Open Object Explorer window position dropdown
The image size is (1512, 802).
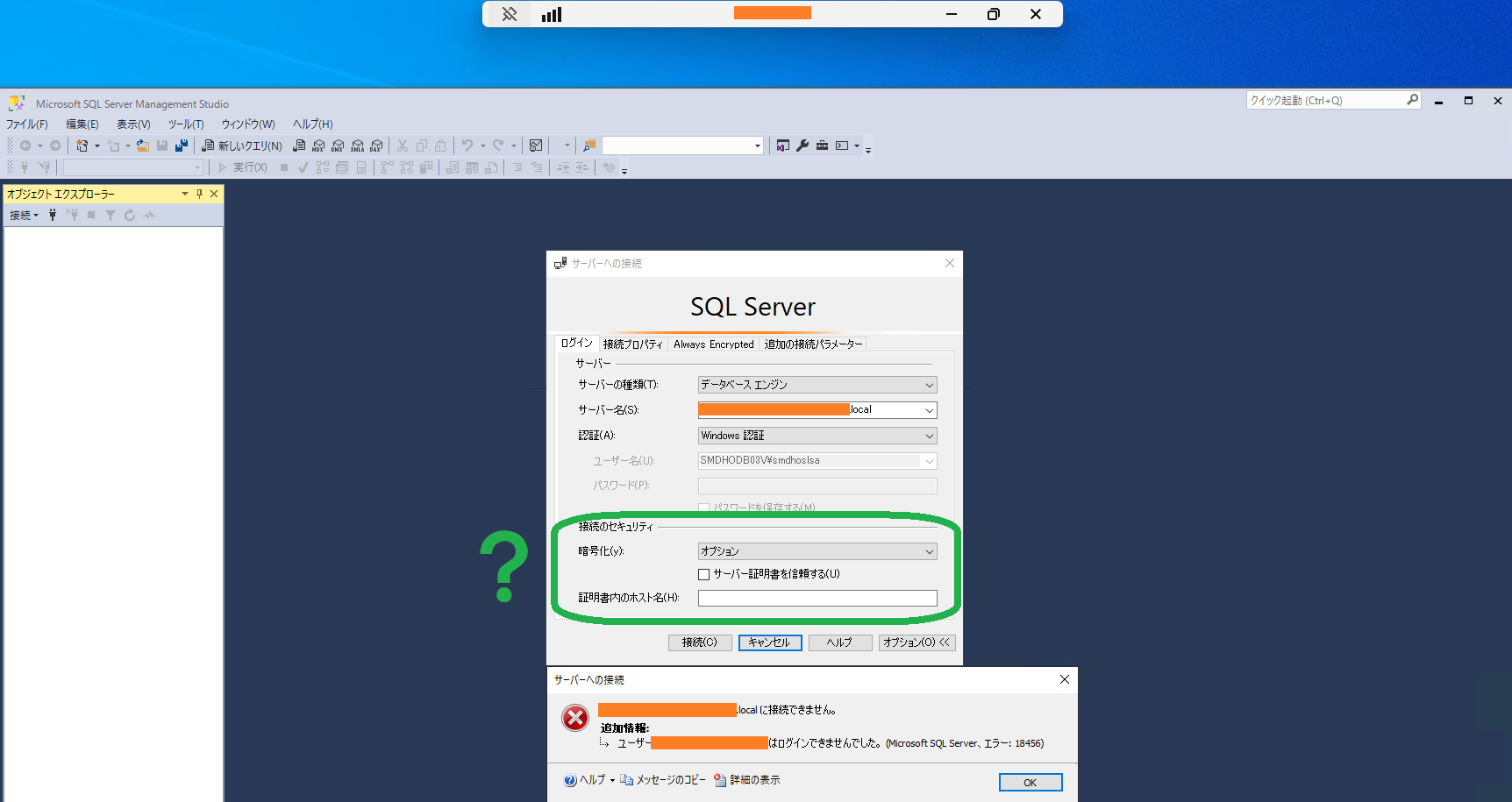click(185, 194)
